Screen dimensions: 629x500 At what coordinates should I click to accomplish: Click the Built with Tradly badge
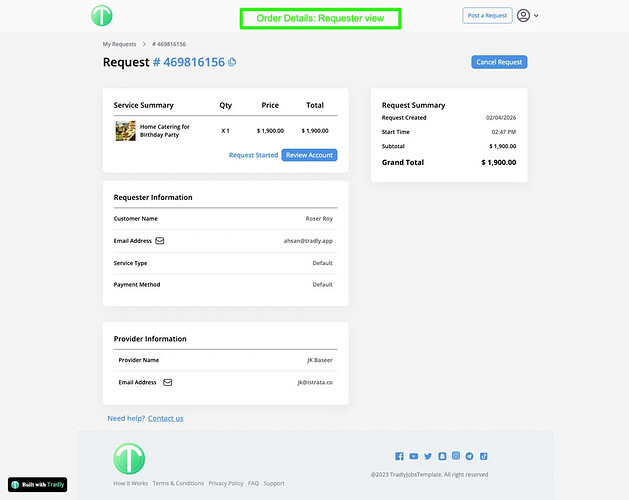point(38,484)
